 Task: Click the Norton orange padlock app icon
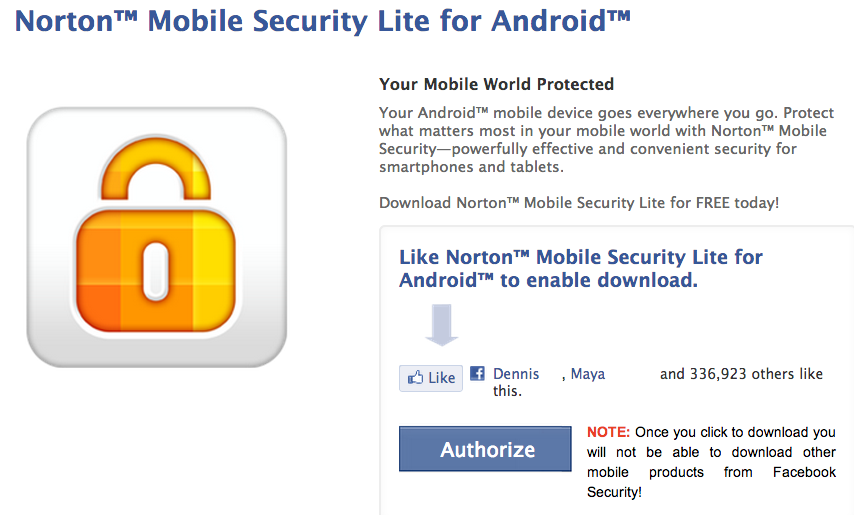(156, 237)
